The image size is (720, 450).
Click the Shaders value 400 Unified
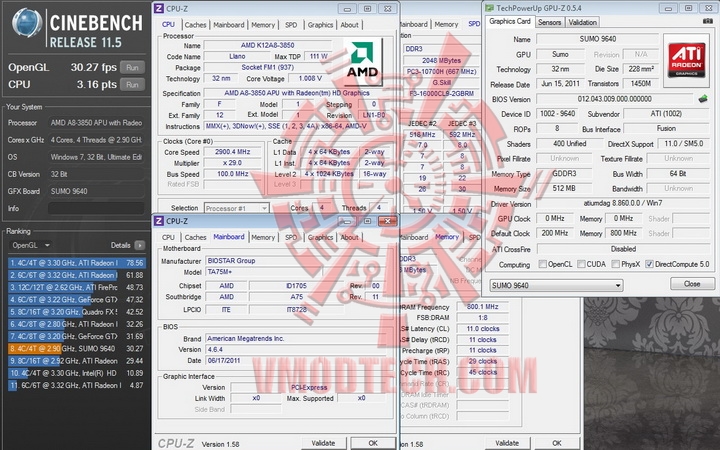569,144
